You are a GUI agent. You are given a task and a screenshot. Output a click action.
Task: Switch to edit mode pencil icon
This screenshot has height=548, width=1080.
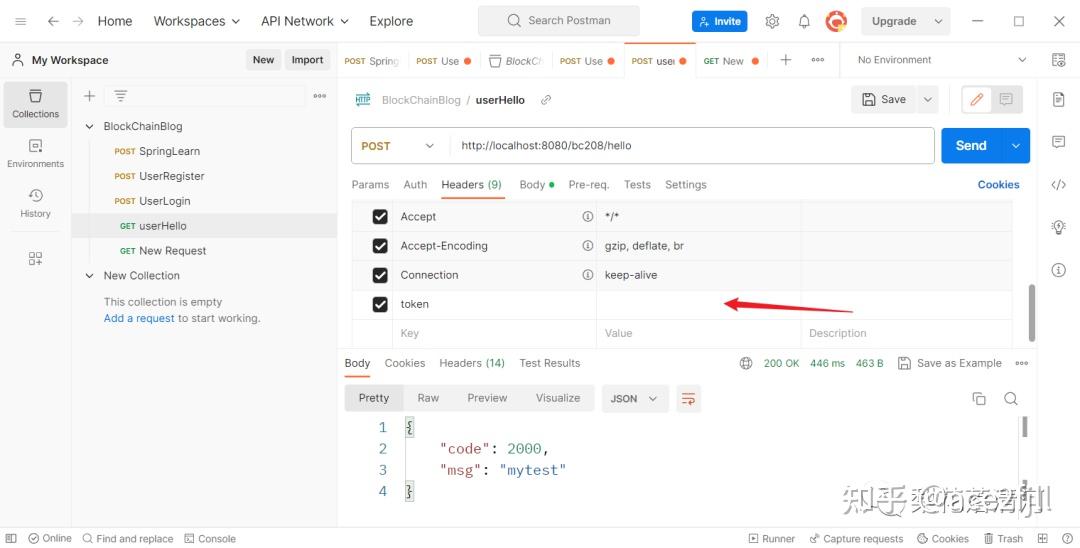[x=977, y=100]
